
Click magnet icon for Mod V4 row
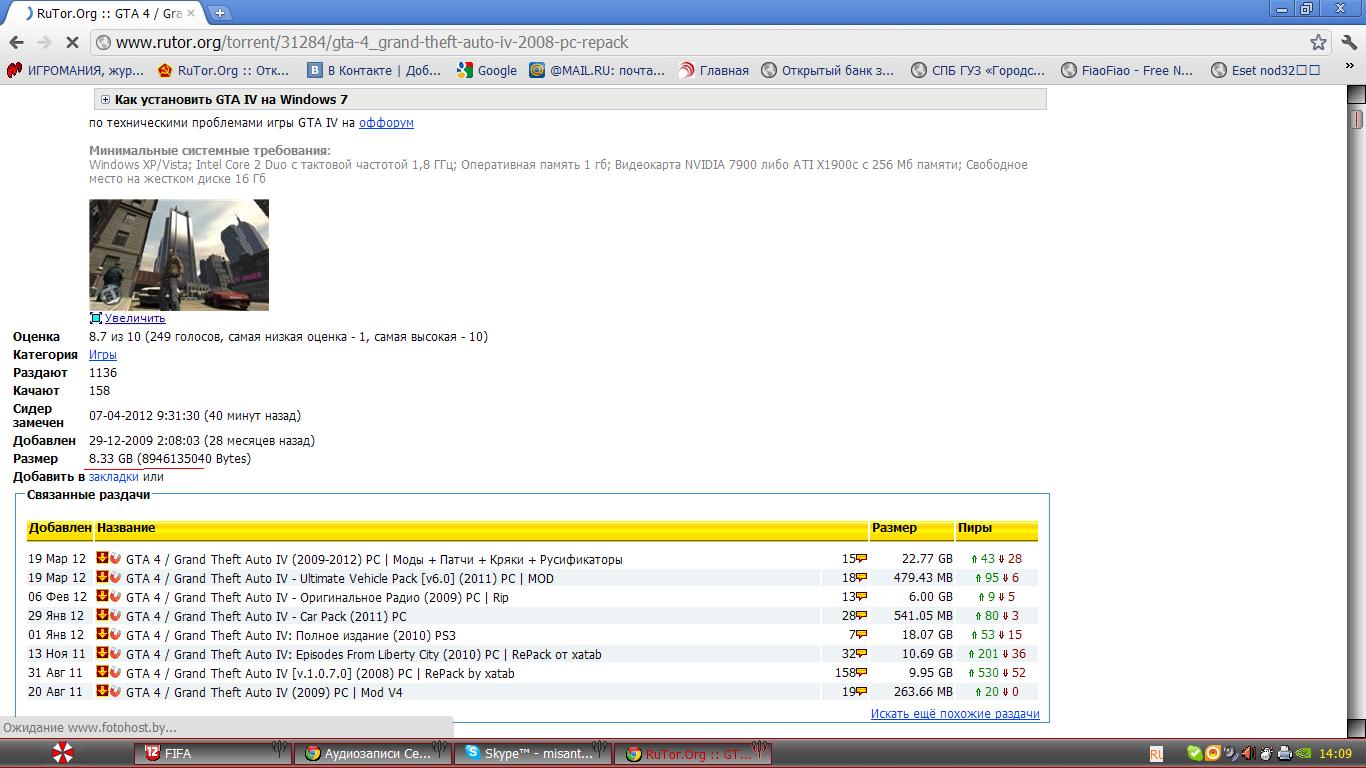pos(115,691)
